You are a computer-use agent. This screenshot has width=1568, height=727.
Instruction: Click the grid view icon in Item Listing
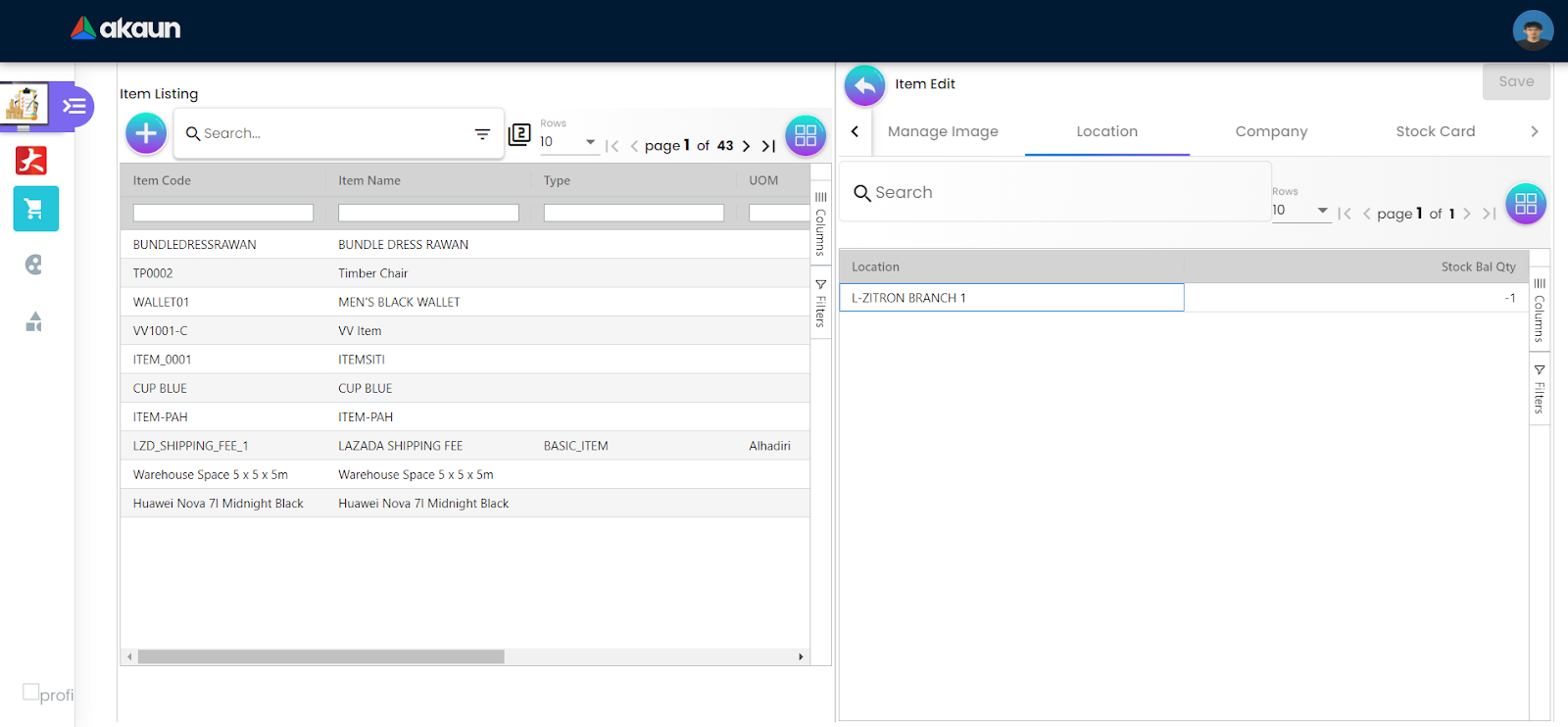pyautogui.click(x=806, y=135)
